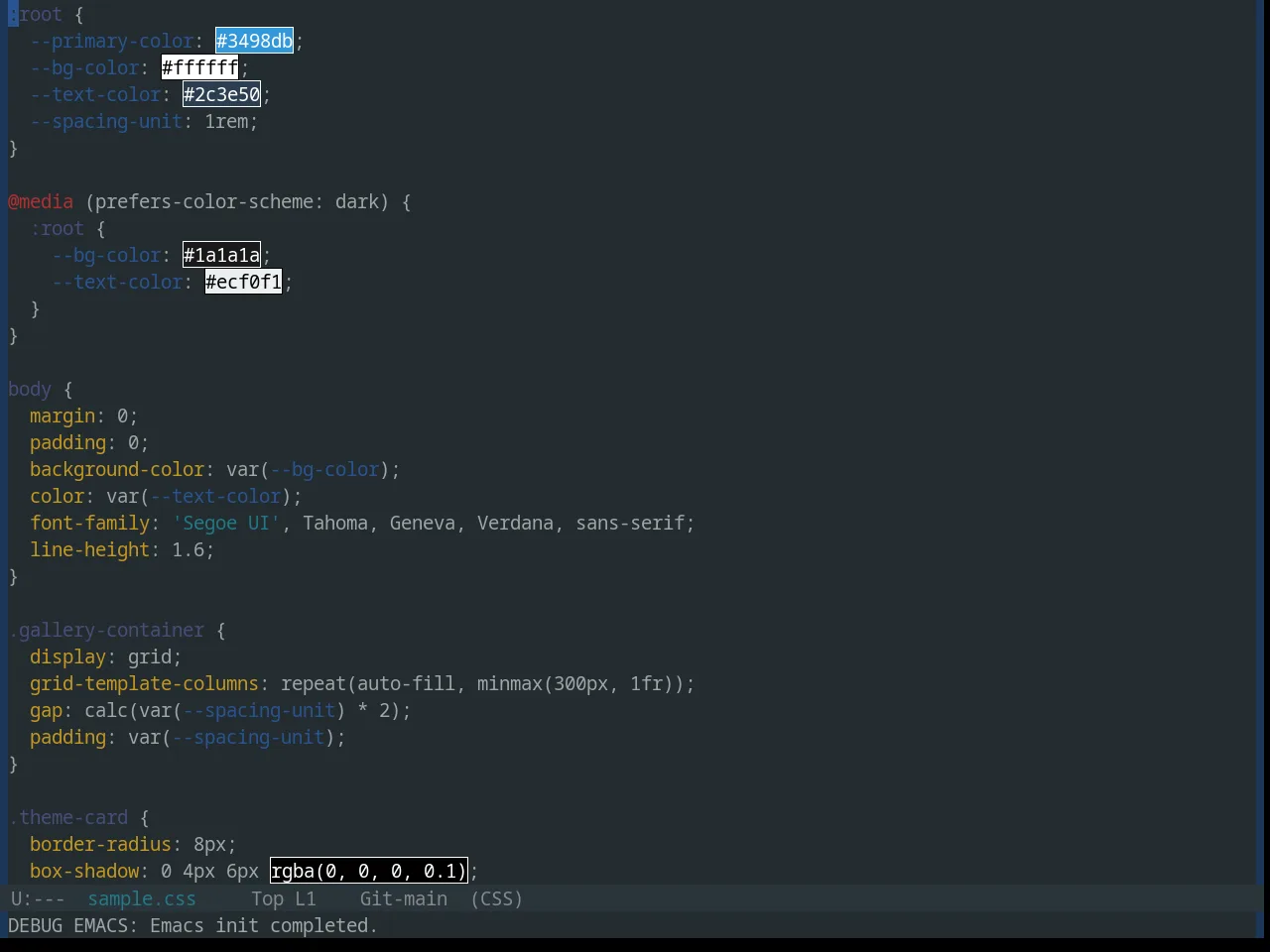Click the echo area message 'Emacs init completed.'
The image size is (1270, 952).
pos(264,925)
